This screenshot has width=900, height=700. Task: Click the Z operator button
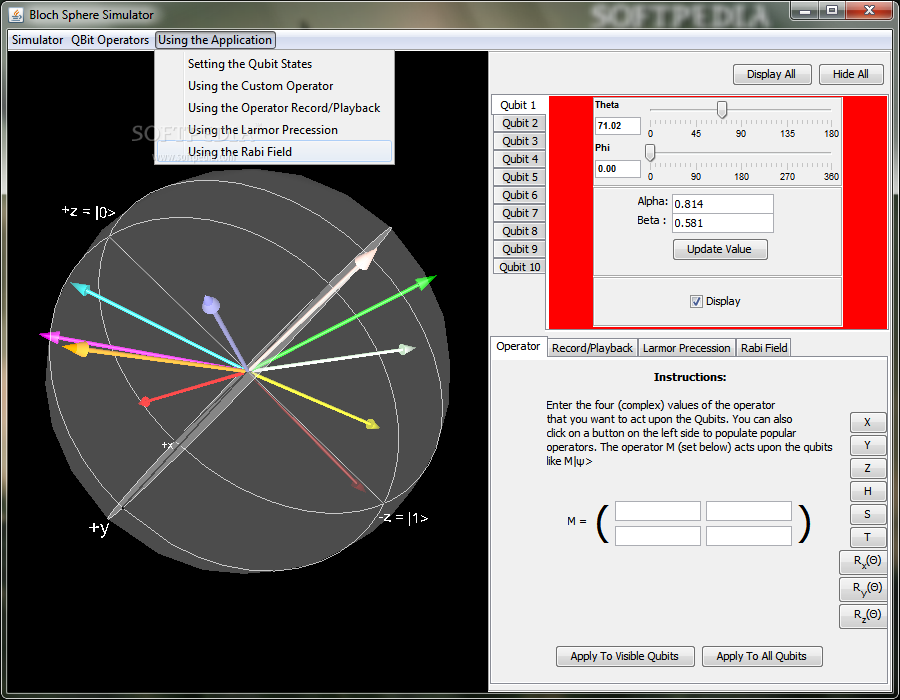tap(867, 468)
